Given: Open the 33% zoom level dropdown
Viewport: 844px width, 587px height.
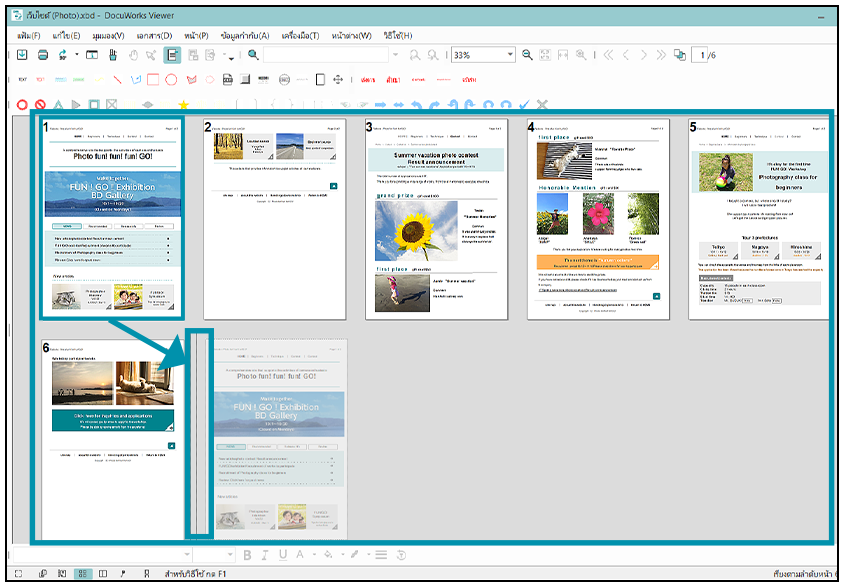Looking at the screenshot, I should click(510, 55).
